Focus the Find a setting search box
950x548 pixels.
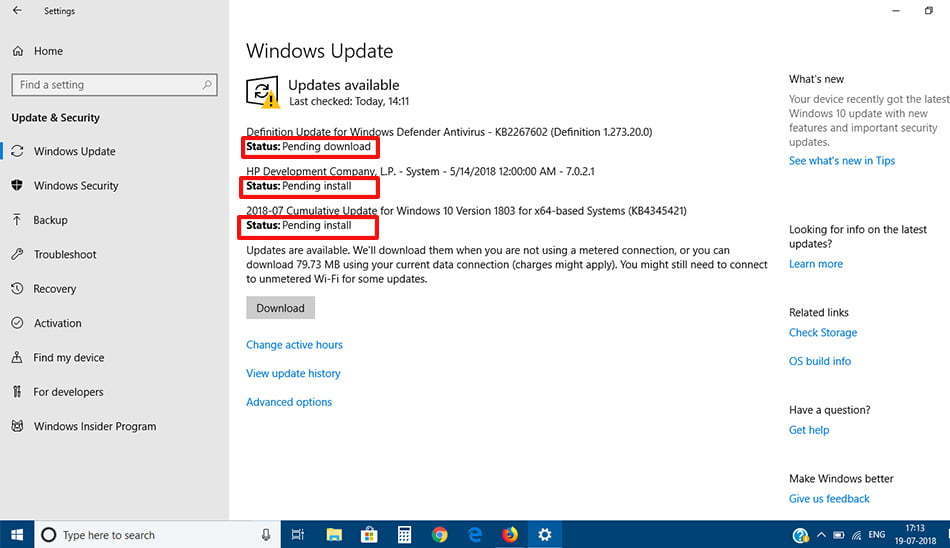click(114, 85)
